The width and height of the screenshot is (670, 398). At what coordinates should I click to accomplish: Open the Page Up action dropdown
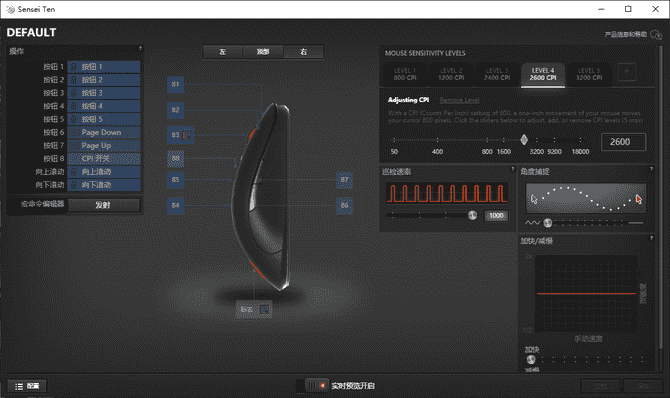pos(104,145)
